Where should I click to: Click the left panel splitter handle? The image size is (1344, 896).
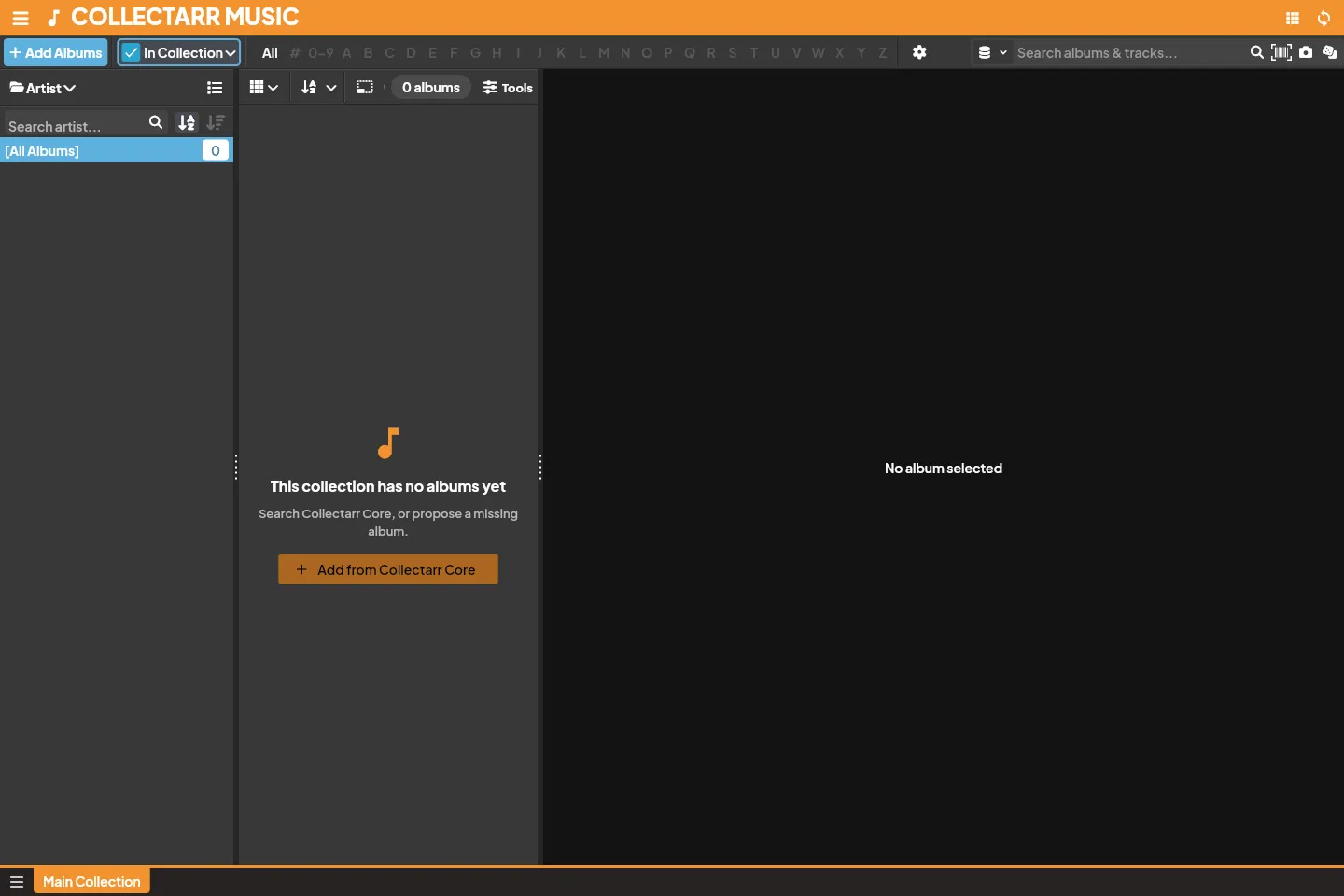tap(236, 467)
